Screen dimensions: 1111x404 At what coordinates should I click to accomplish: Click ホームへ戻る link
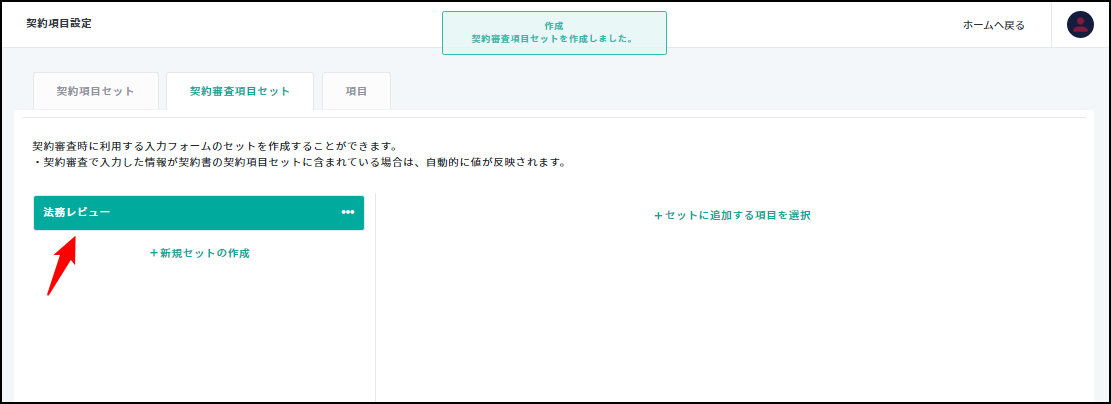(993, 25)
